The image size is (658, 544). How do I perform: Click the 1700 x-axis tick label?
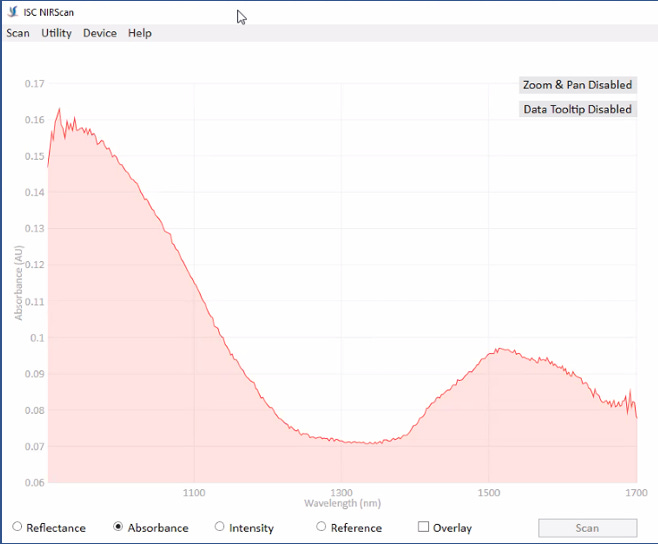[636, 492]
